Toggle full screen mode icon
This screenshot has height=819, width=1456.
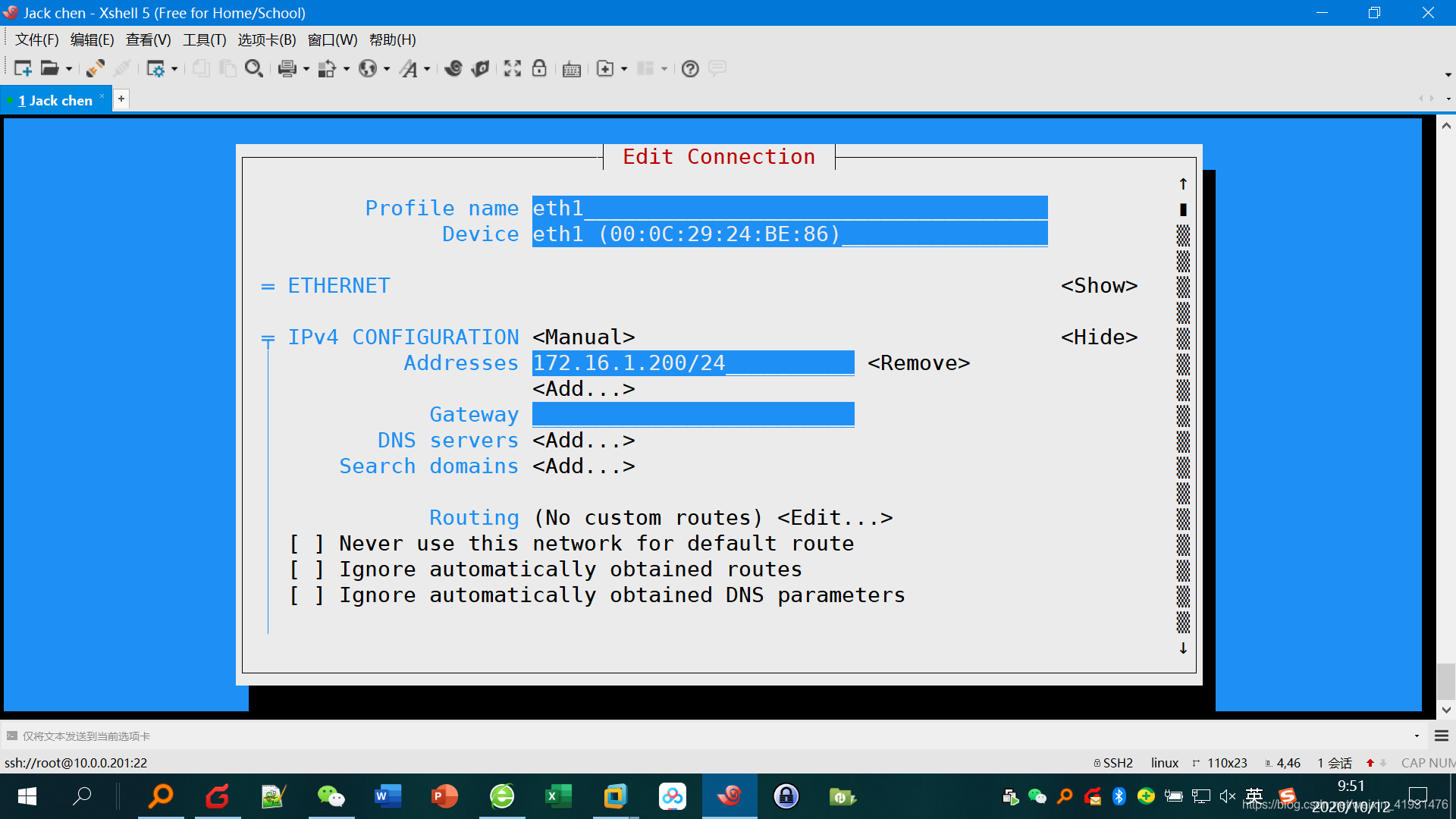pos(513,69)
